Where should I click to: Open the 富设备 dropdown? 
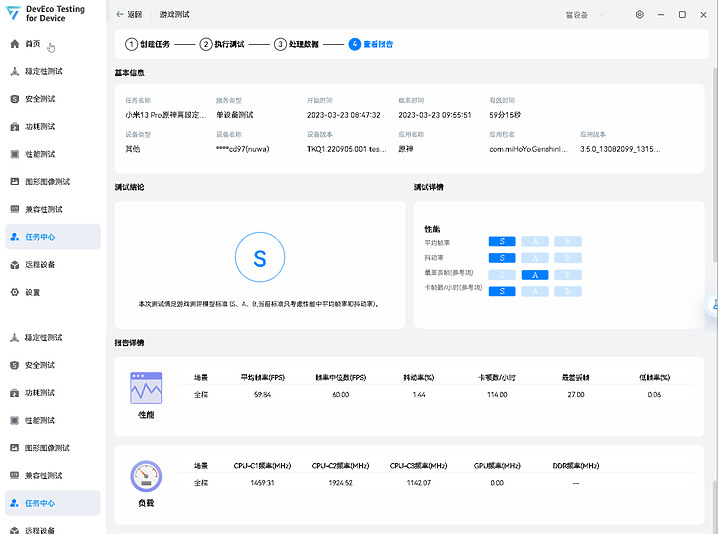585,15
